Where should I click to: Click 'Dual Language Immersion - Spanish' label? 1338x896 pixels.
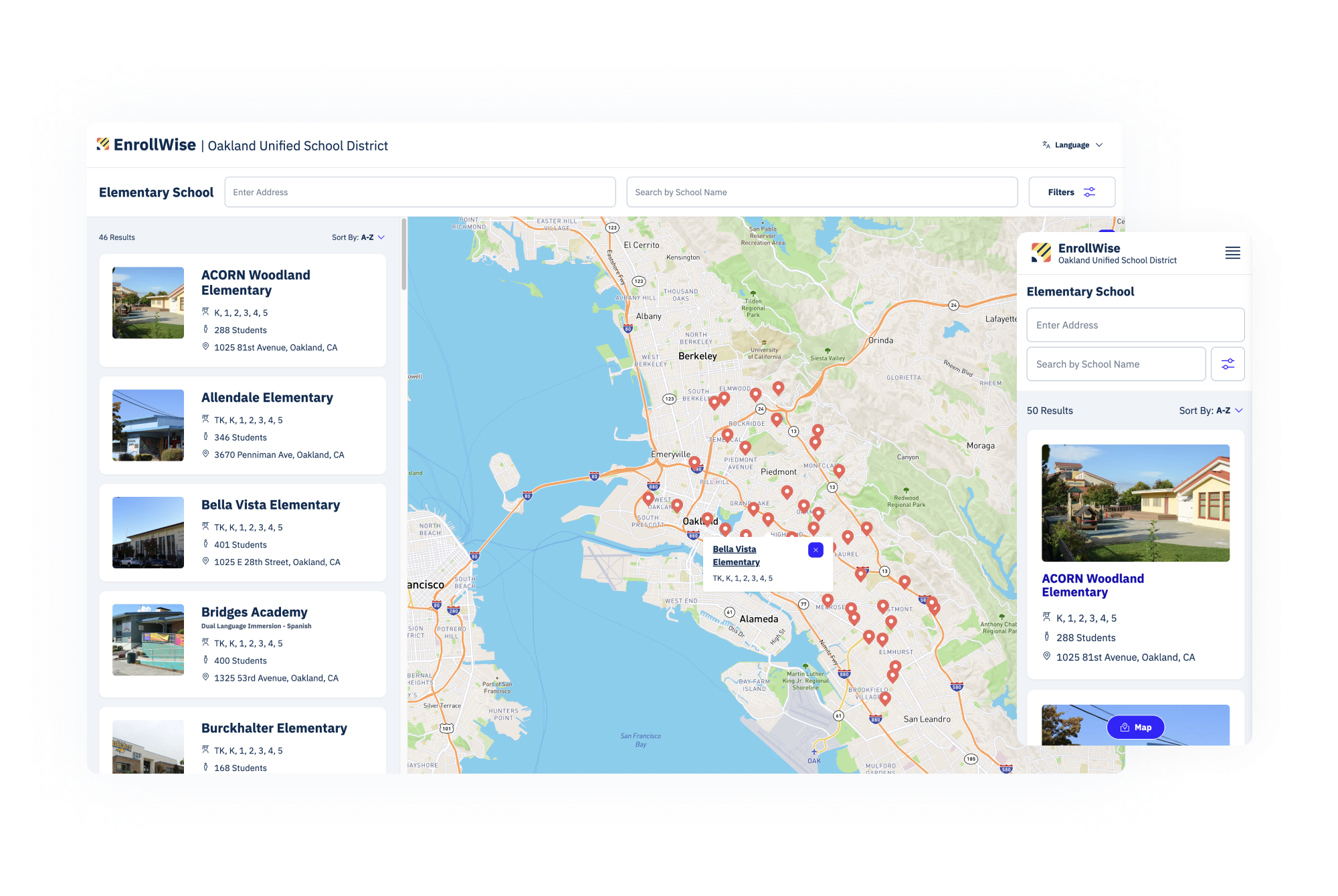click(x=256, y=627)
